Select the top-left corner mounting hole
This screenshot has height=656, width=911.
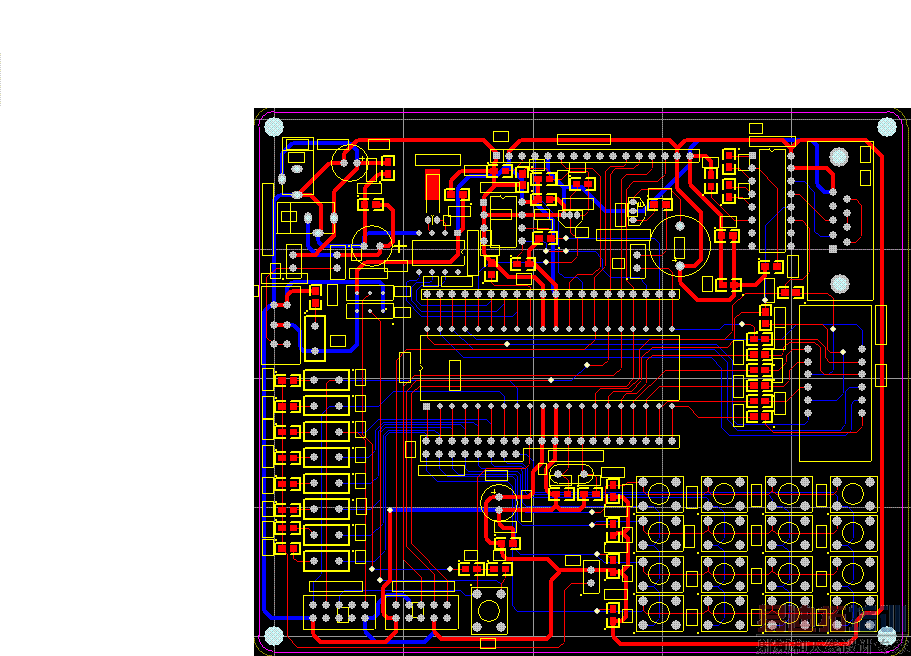(x=274, y=127)
